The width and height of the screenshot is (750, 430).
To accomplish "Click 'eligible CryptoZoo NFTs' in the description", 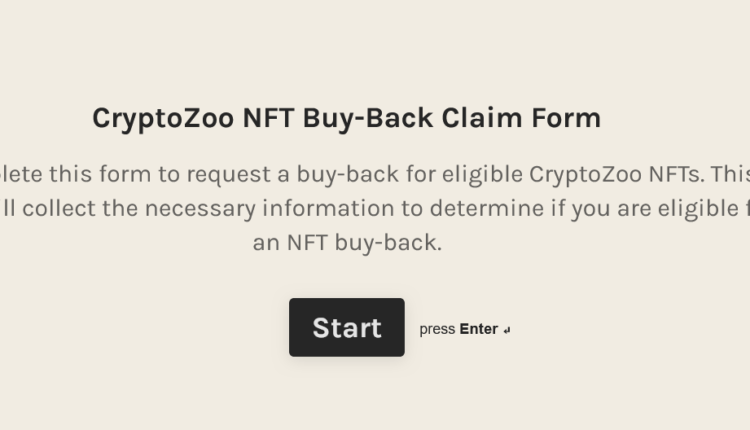I will click(x=553, y=174).
